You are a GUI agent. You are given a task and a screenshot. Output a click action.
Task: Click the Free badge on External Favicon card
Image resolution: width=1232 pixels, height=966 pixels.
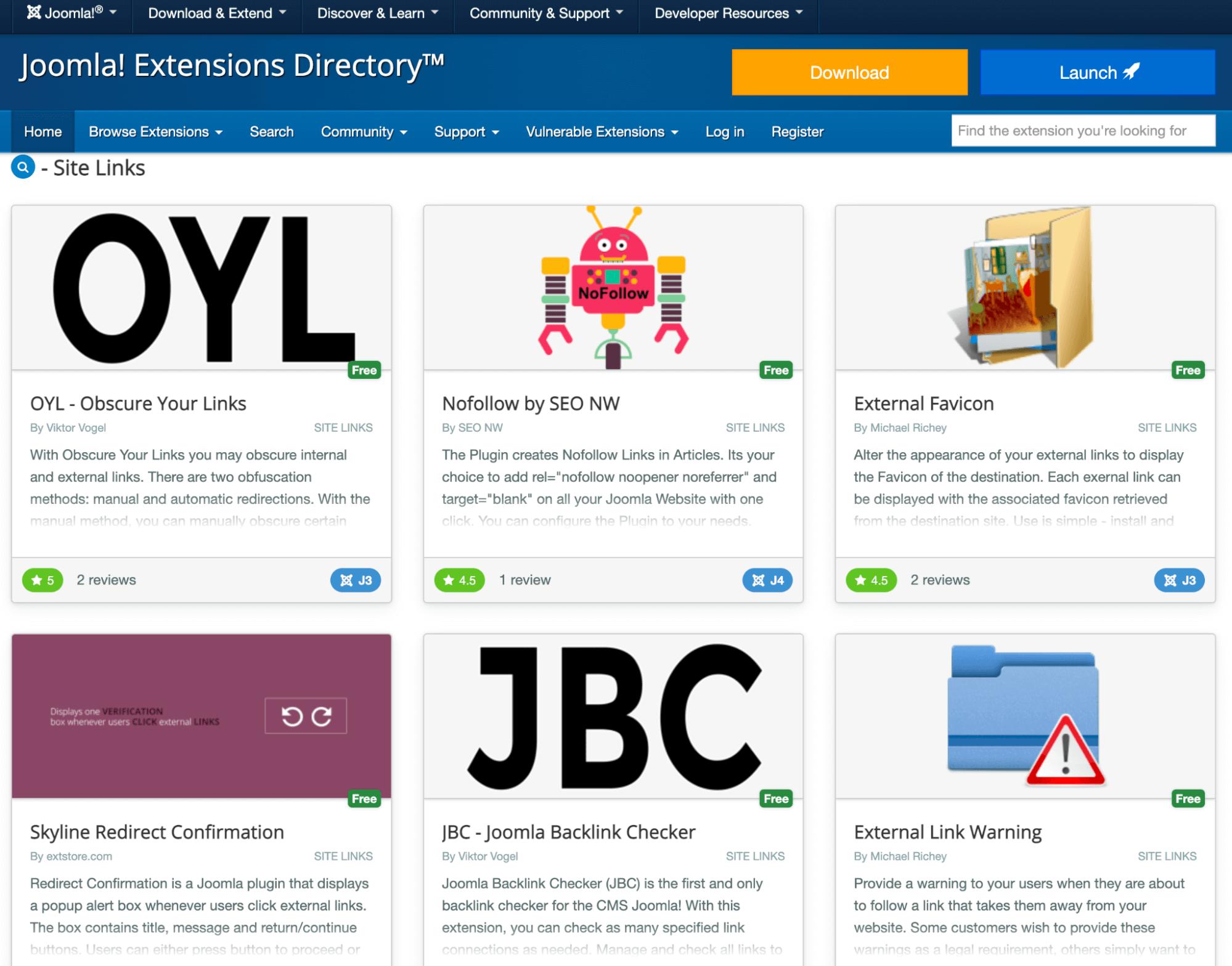pyautogui.click(x=1188, y=370)
